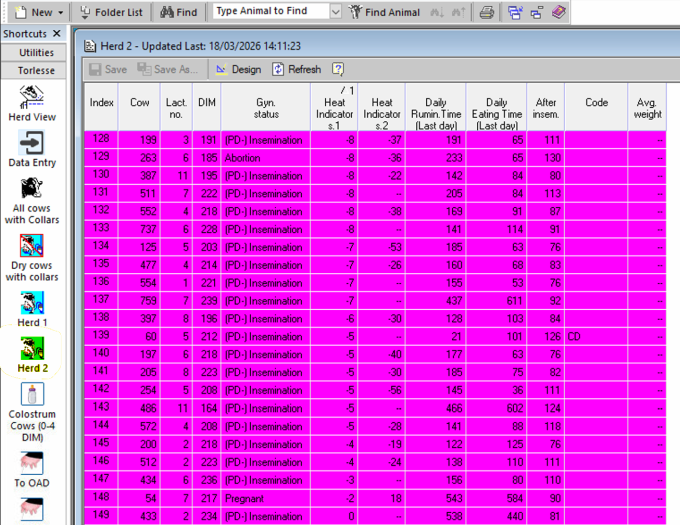Click the Find binoculars button
This screenshot has height=525, width=680.
[x=178, y=12]
